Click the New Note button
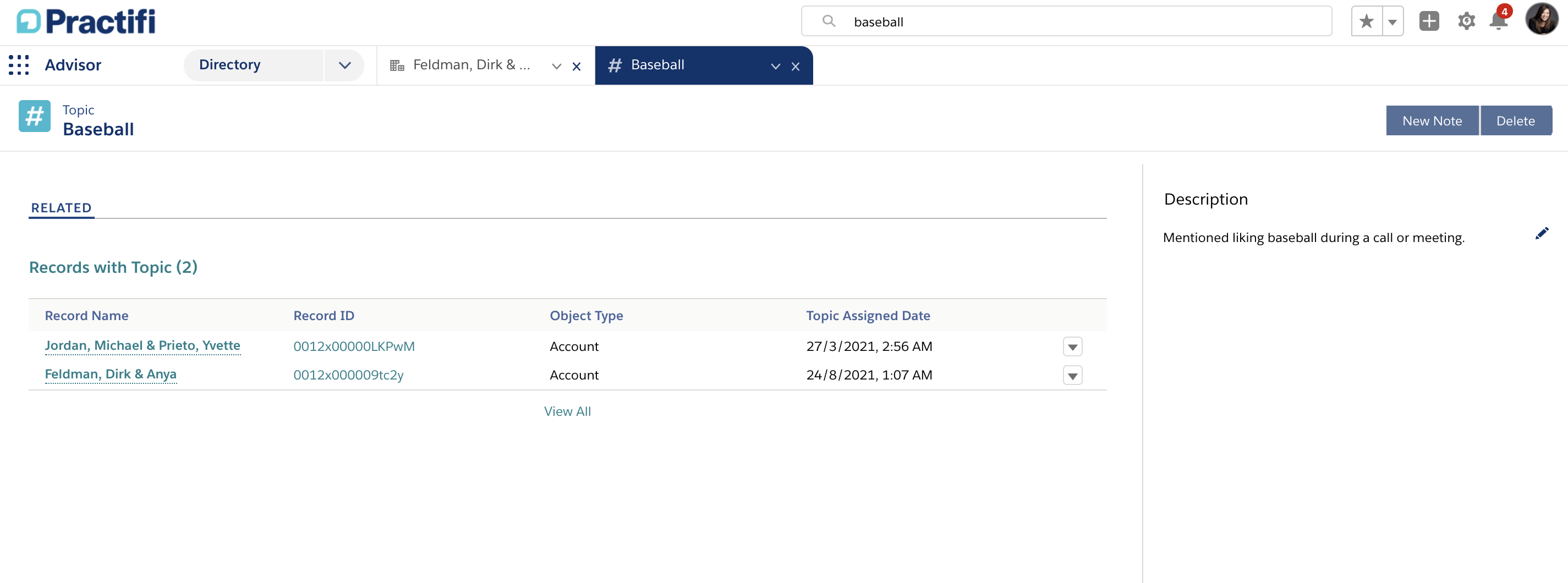Image resolution: width=1568 pixels, height=583 pixels. point(1432,120)
